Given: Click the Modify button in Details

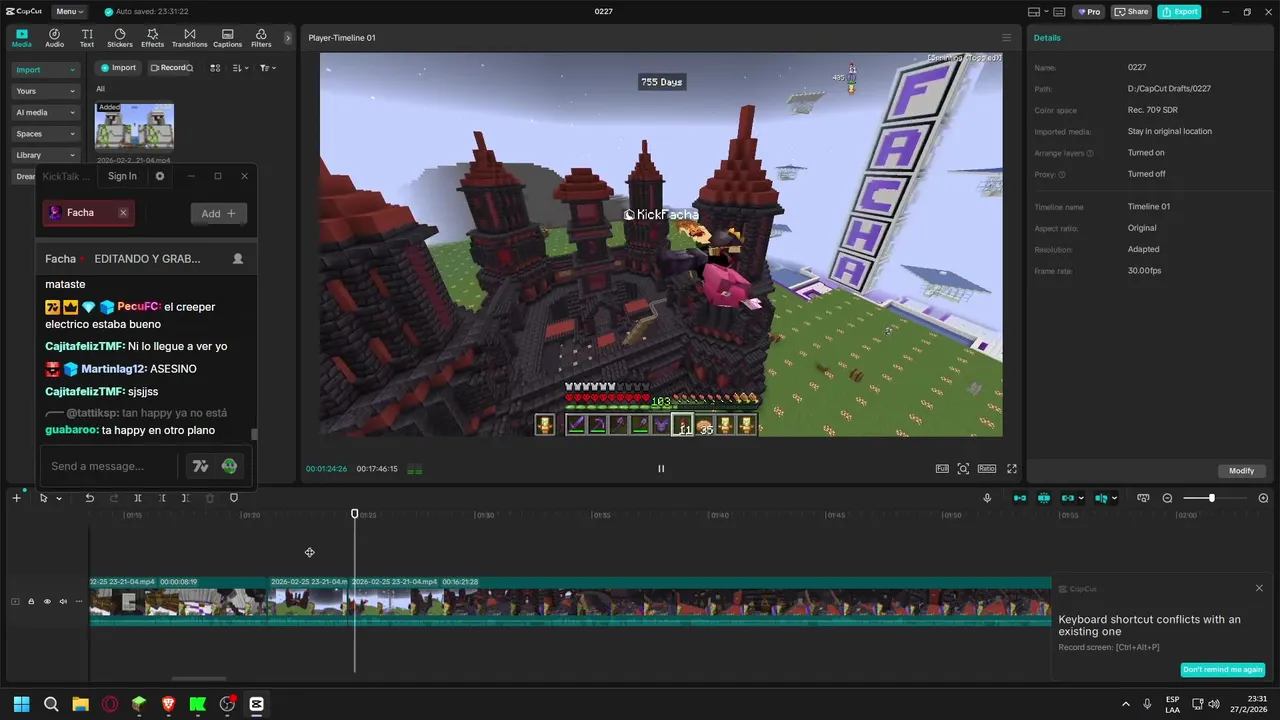Looking at the screenshot, I should point(1241,471).
